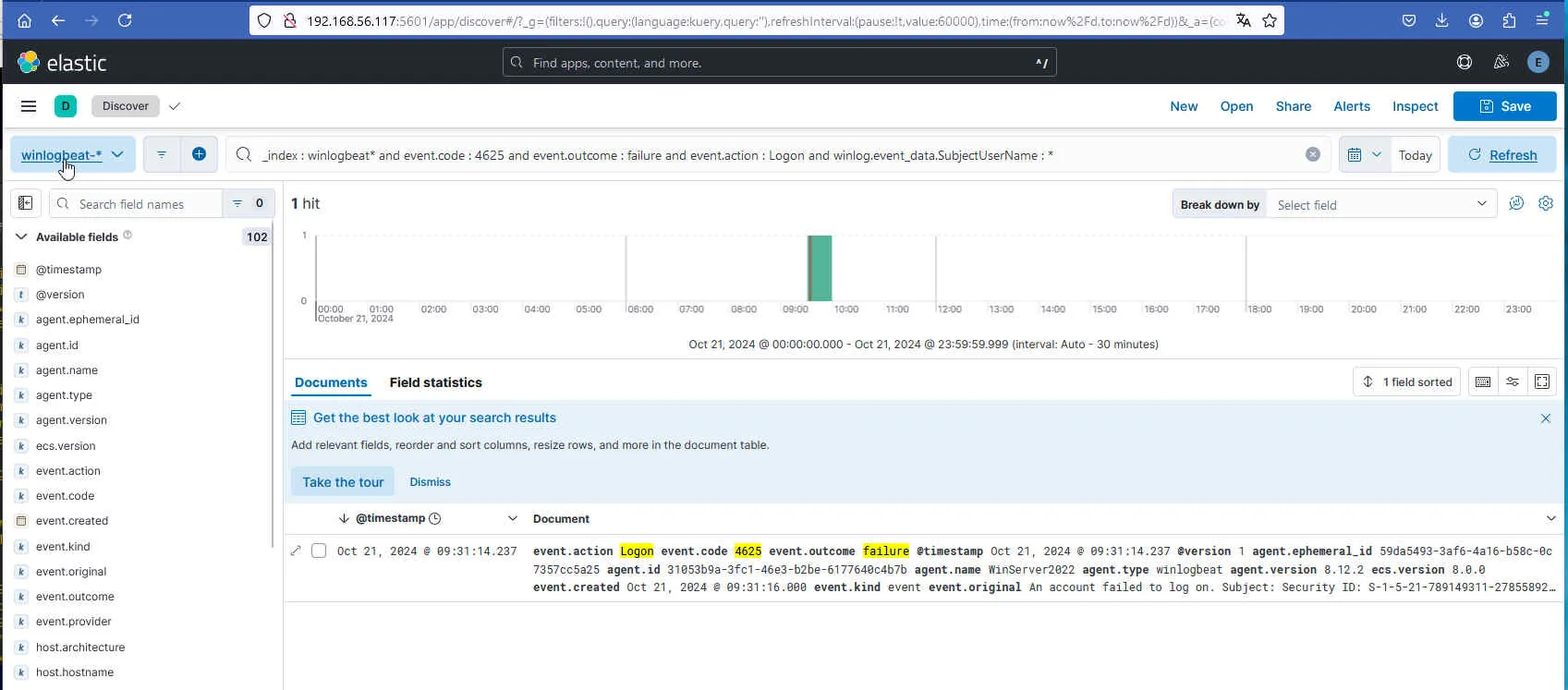The image size is (1568, 690).
Task: Filter fields by type toggle button
Action: click(x=249, y=203)
